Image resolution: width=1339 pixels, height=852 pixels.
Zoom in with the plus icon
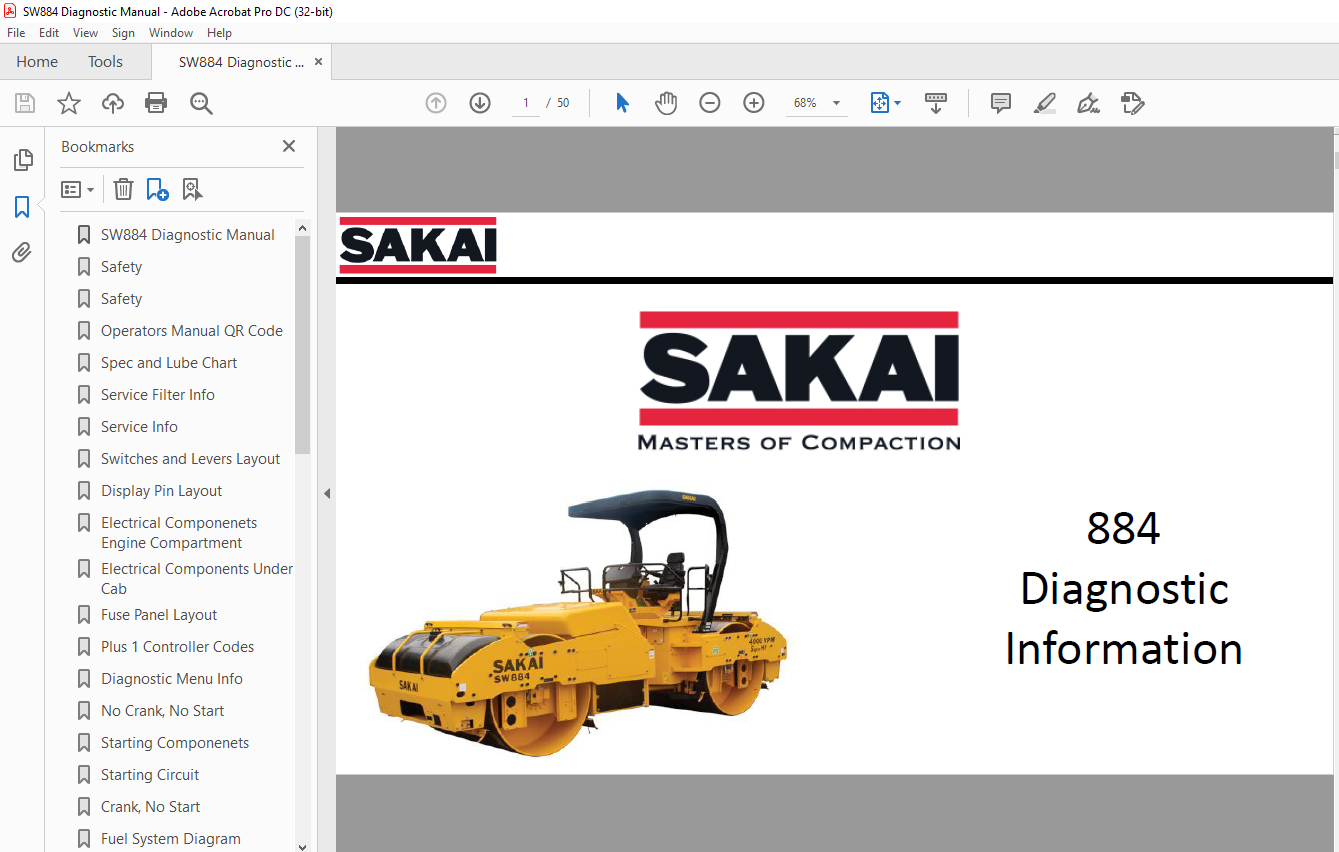(x=754, y=103)
